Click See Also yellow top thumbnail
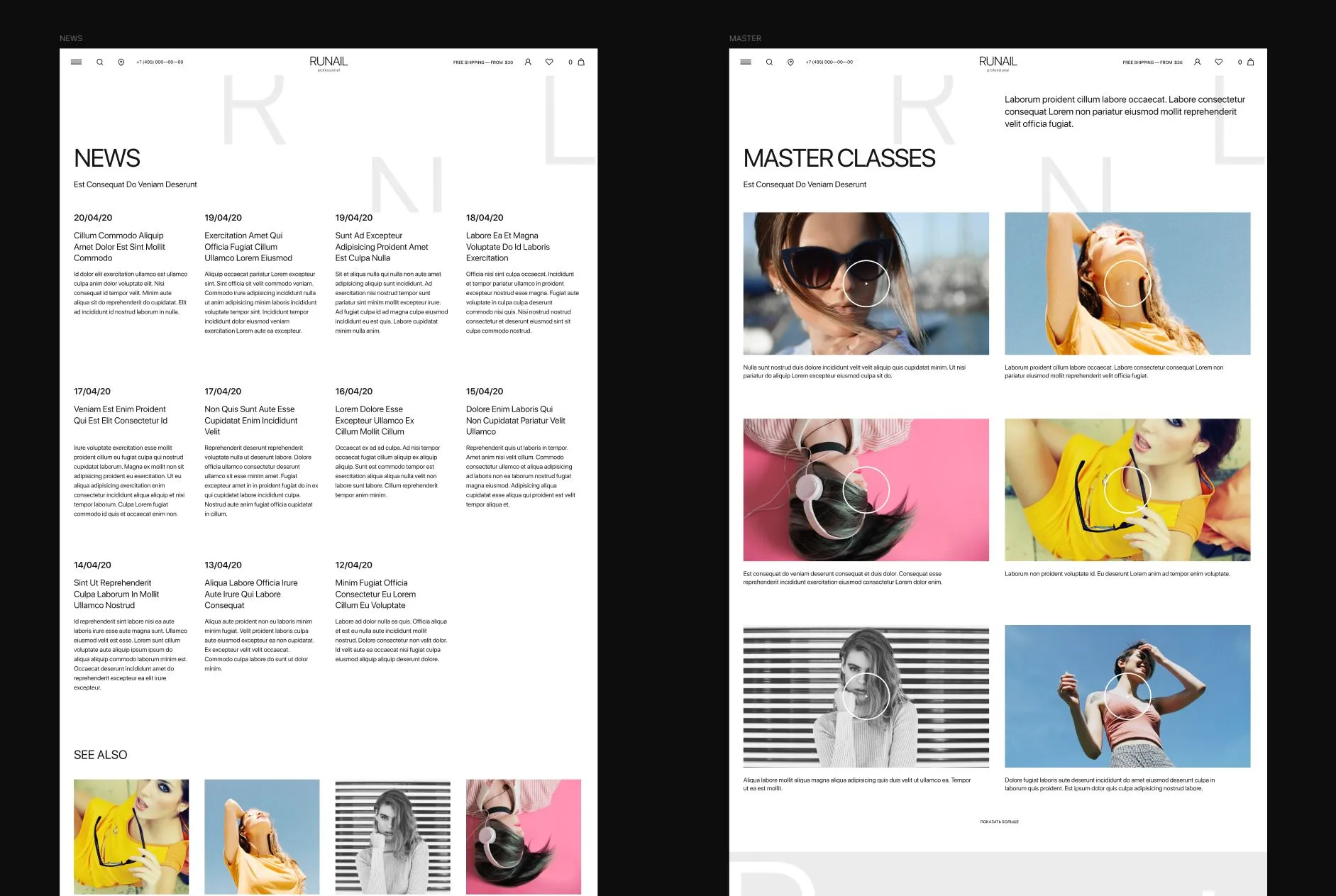 point(131,837)
